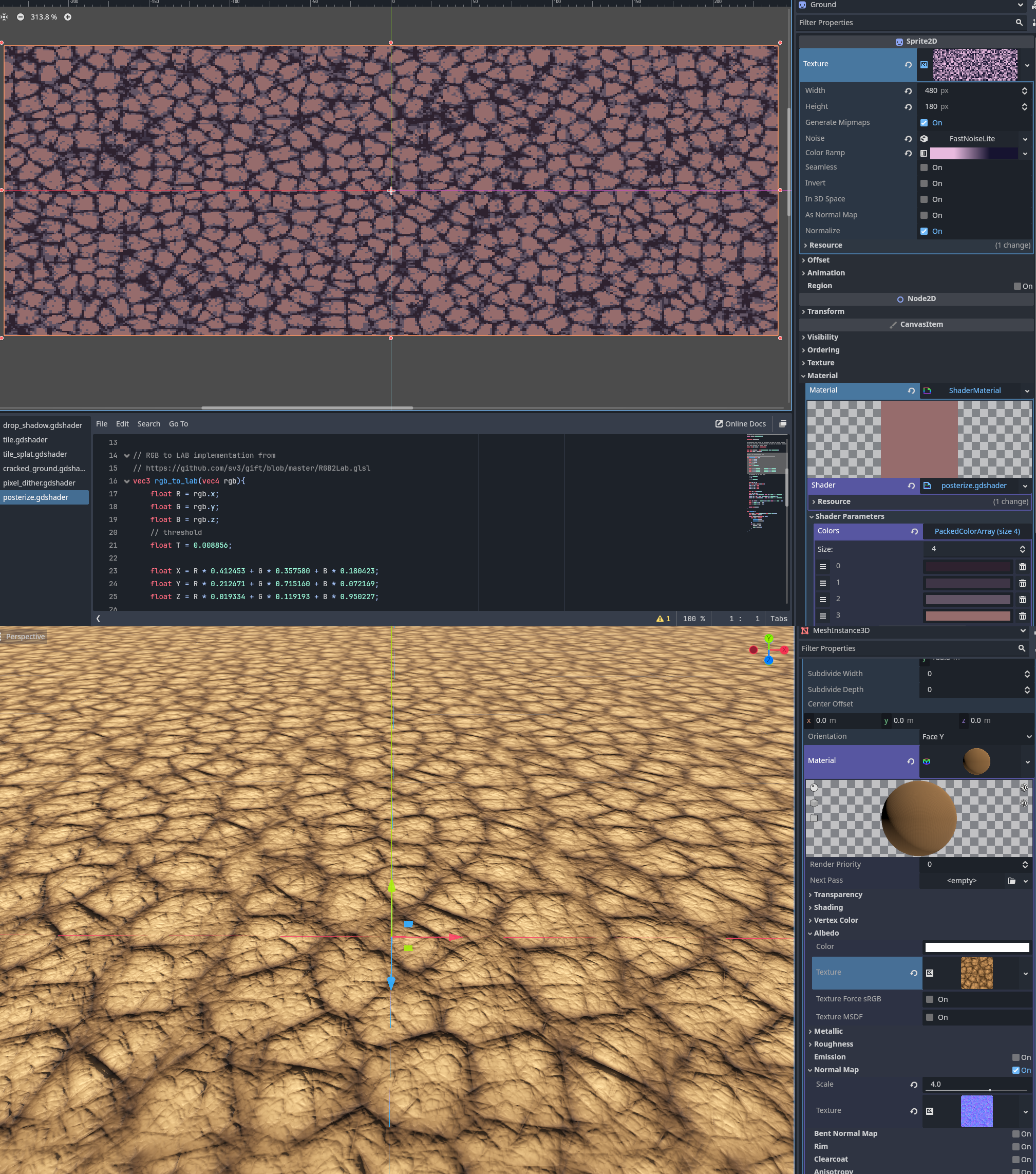Click the zoom out minus icon
Image resolution: width=1036 pixels, height=1174 pixels.
point(21,17)
